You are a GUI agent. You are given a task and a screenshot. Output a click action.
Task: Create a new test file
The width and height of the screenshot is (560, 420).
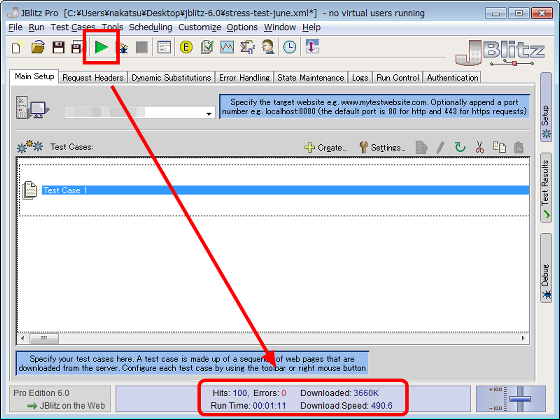click(17, 47)
